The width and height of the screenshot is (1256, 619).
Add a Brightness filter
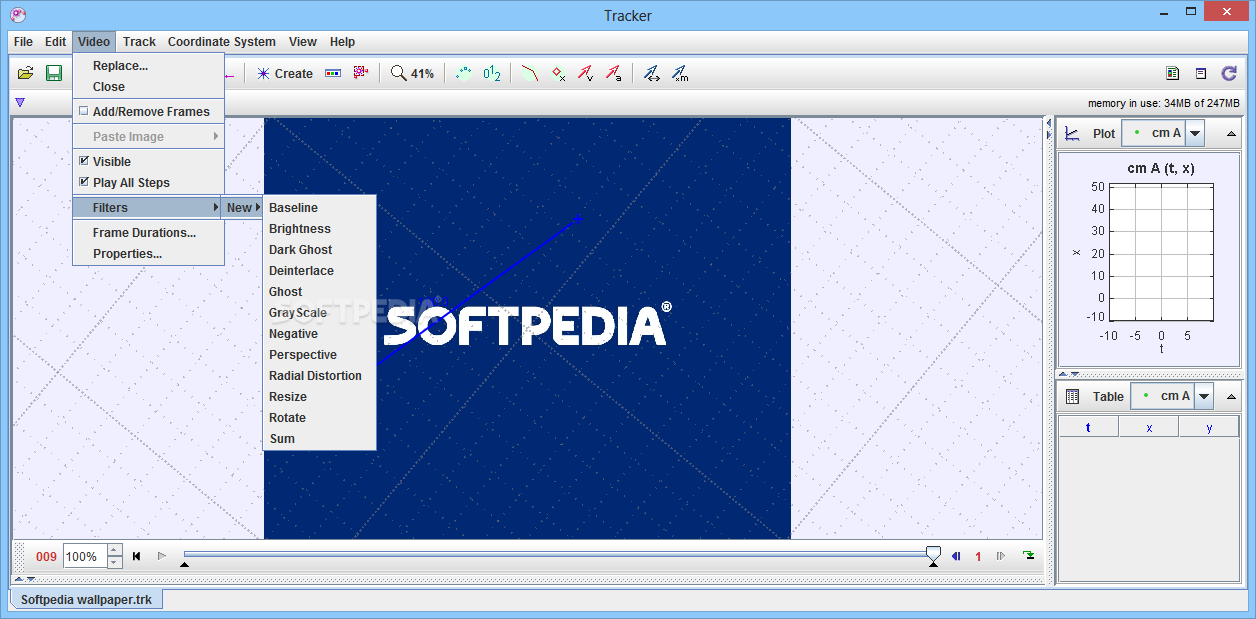tap(319, 228)
